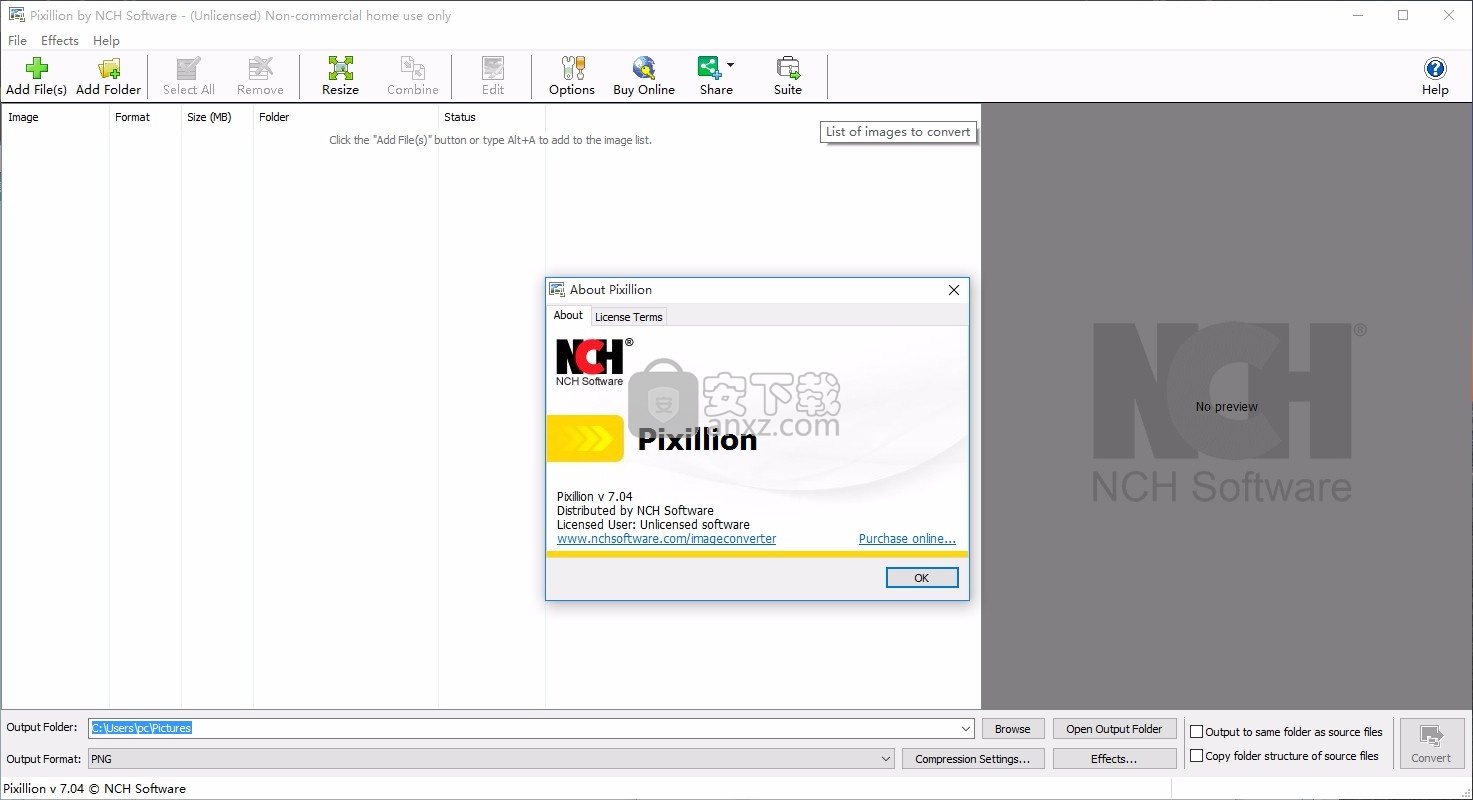Click OK in About Pixillion dialog

click(922, 578)
